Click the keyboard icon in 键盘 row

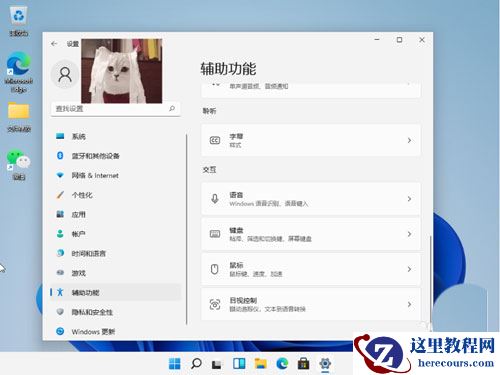[215, 234]
